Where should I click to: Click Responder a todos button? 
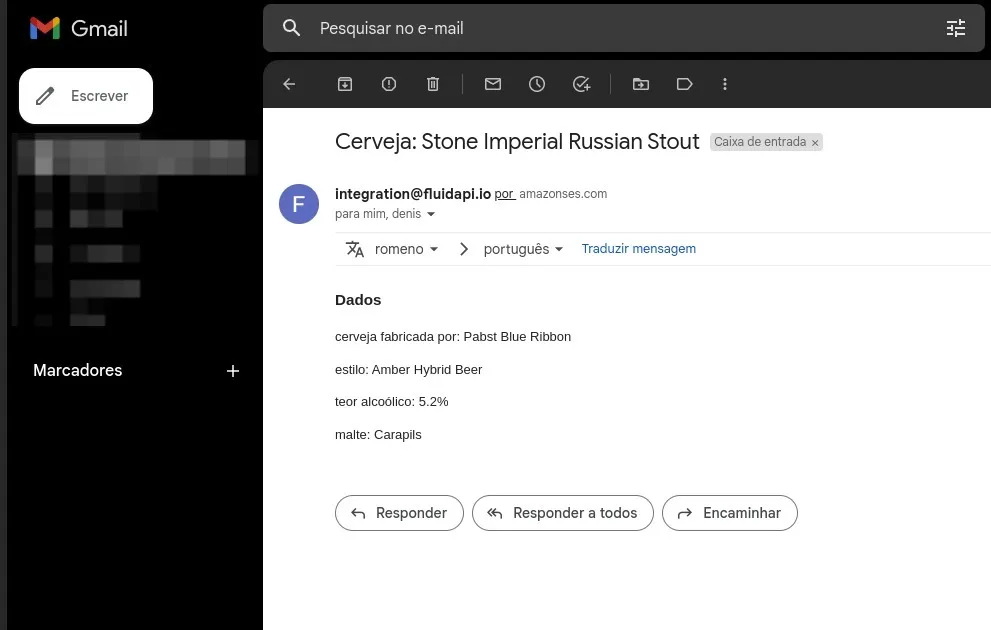click(x=562, y=513)
